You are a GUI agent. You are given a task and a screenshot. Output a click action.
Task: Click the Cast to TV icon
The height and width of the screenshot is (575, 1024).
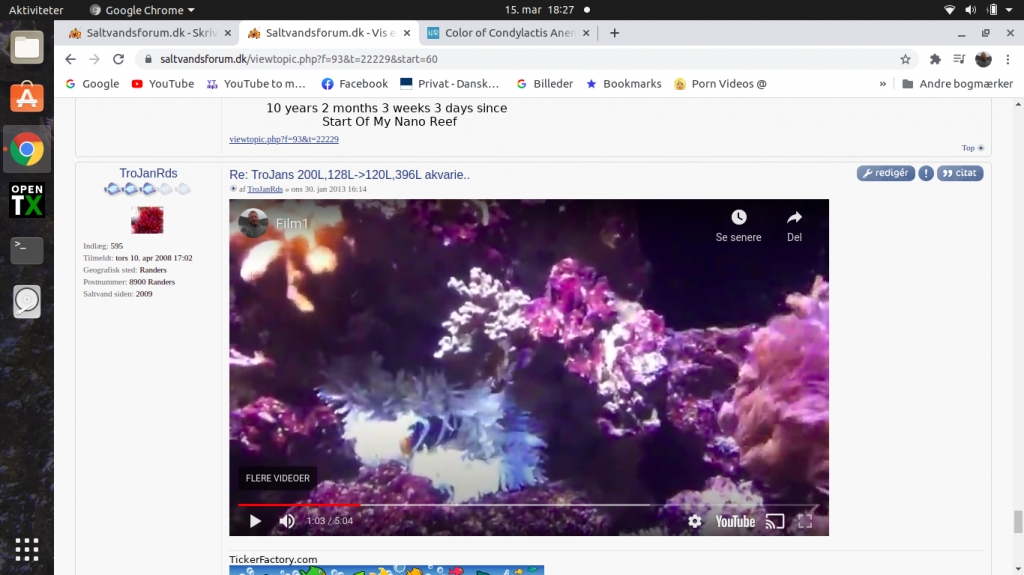[x=774, y=521]
